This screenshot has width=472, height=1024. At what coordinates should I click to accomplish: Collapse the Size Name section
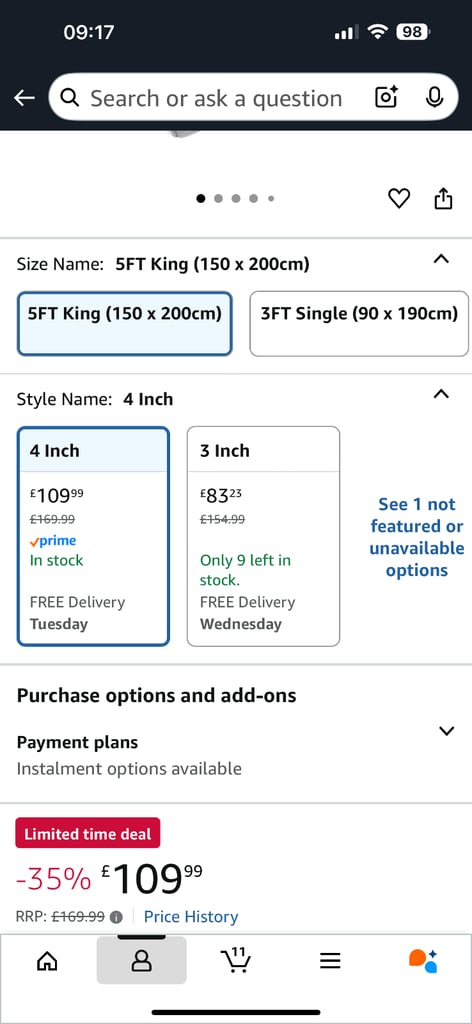point(441,259)
